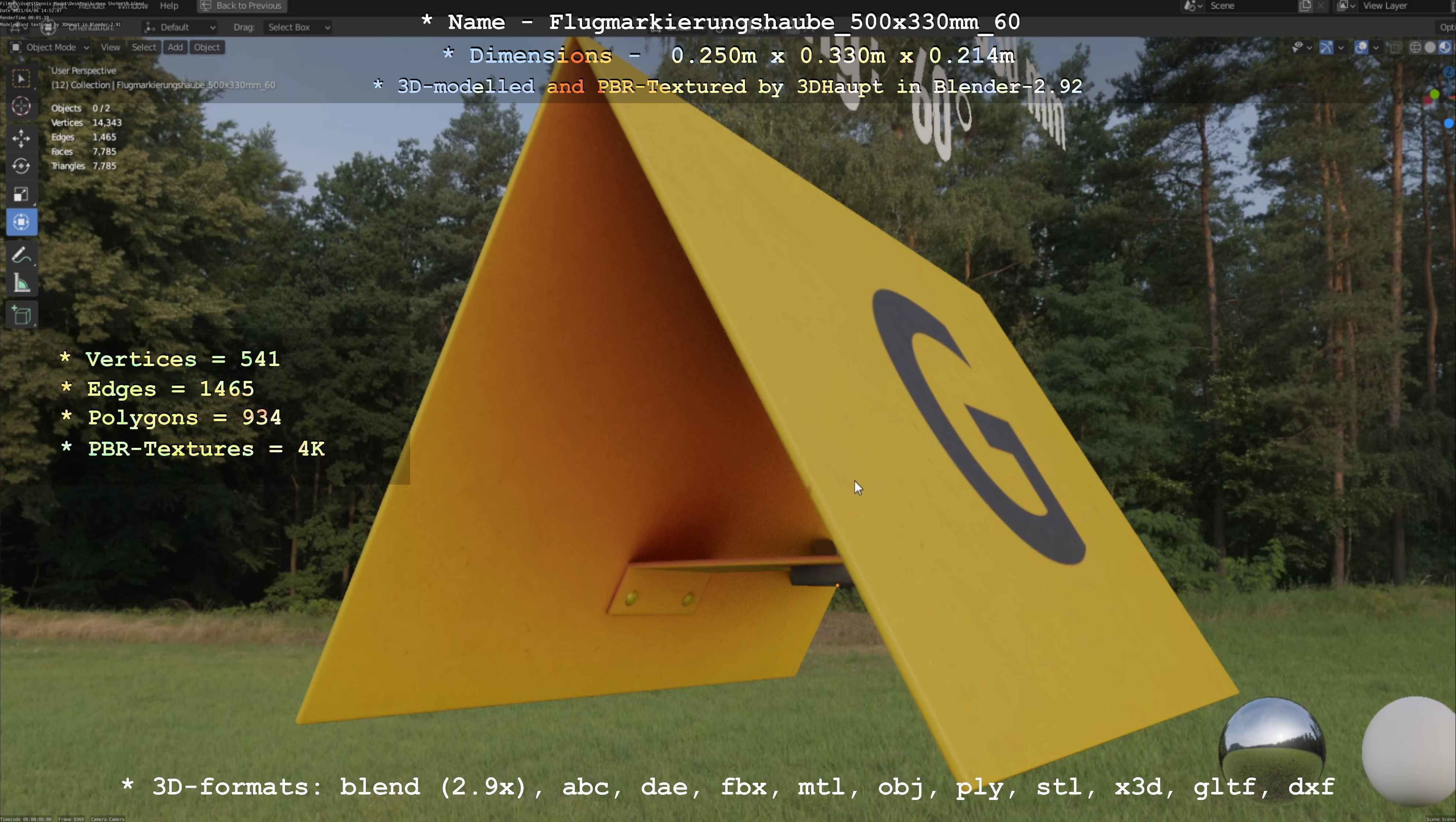
Task: Choose the Rotate tool
Action: (21, 166)
